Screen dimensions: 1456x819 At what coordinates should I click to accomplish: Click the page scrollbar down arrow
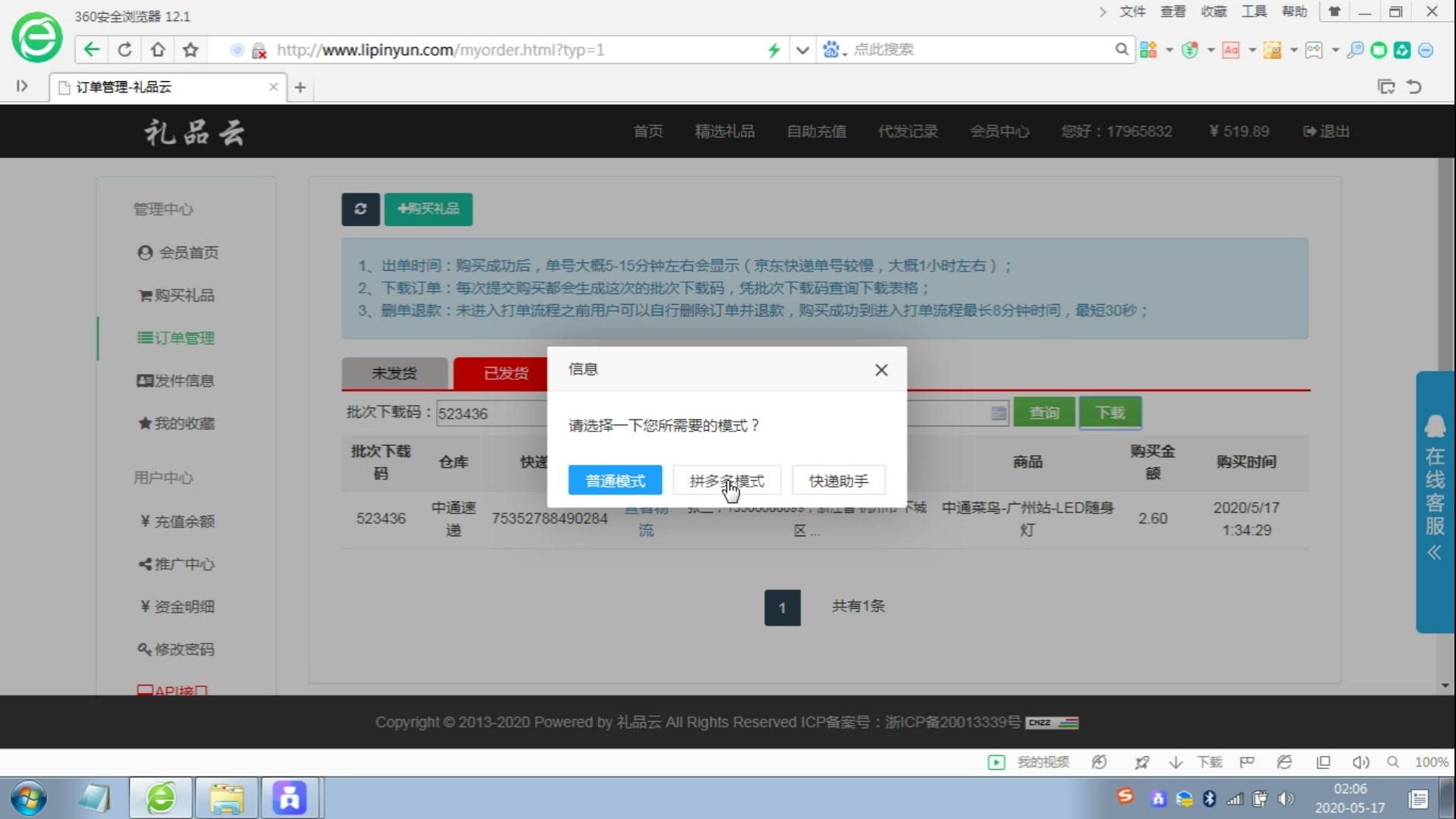(1446, 686)
